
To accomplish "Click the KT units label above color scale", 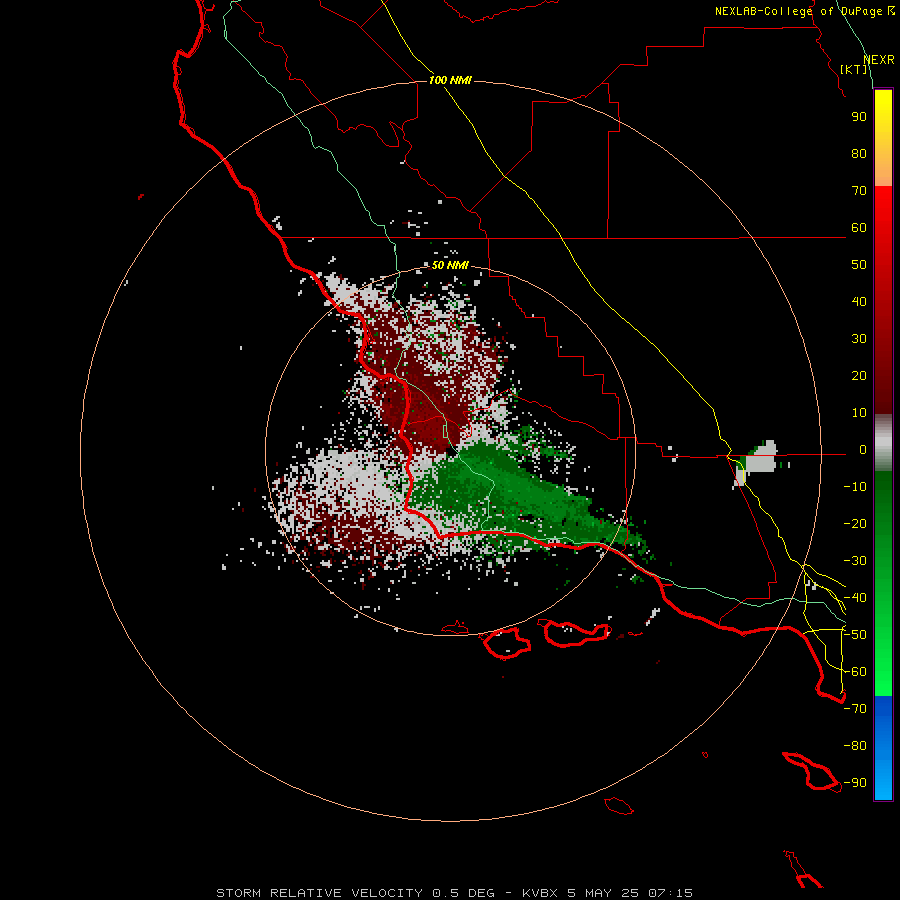I will pyautogui.click(x=854, y=69).
